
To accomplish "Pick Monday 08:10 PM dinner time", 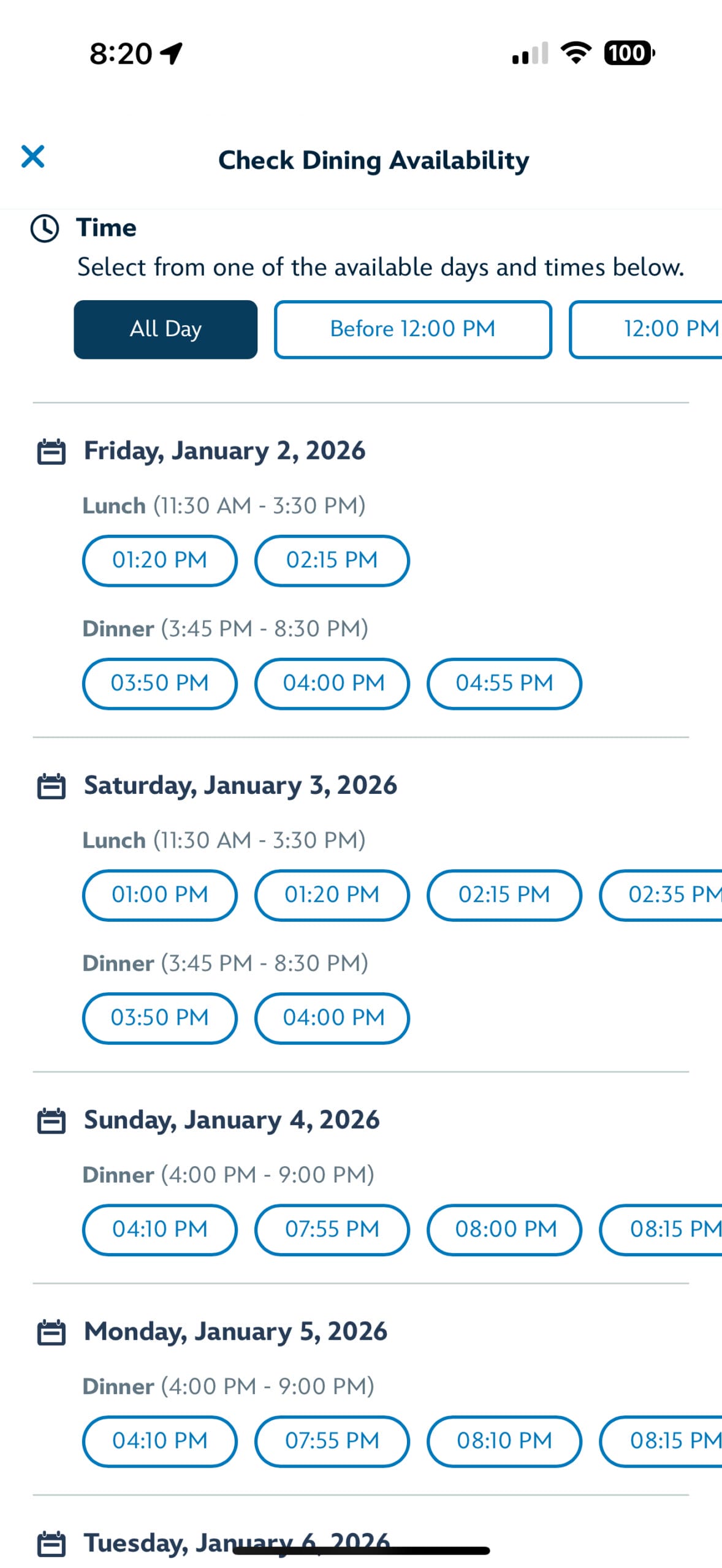I will point(504,1441).
